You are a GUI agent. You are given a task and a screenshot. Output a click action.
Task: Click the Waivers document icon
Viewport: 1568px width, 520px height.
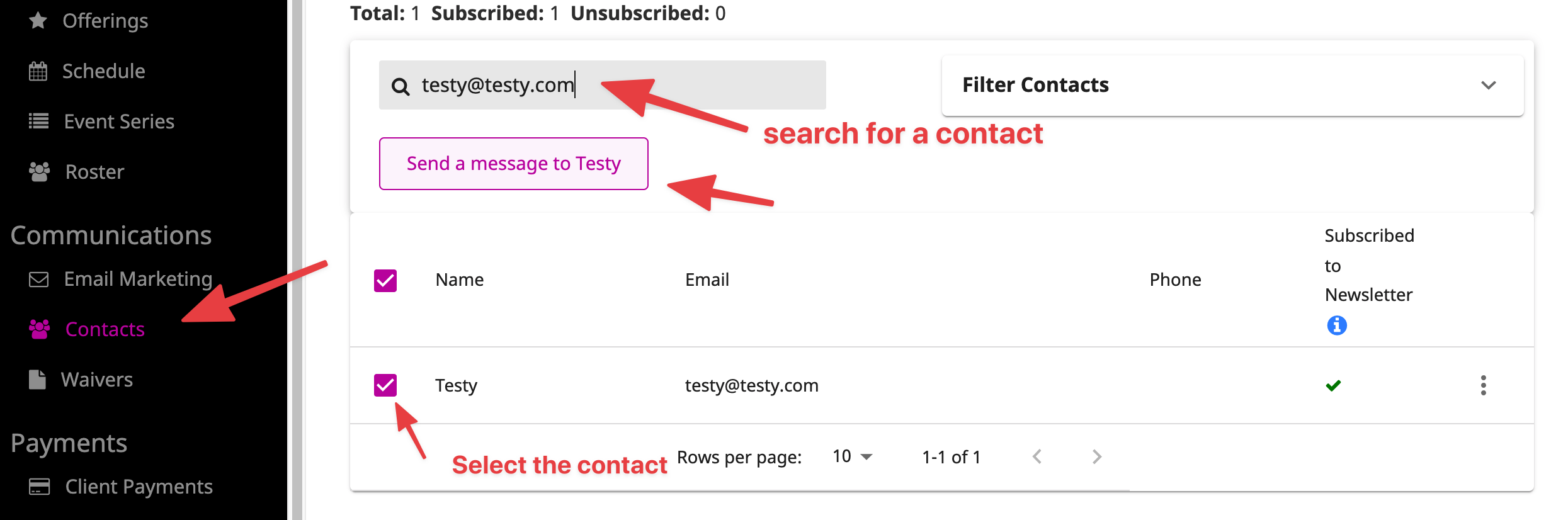37,380
